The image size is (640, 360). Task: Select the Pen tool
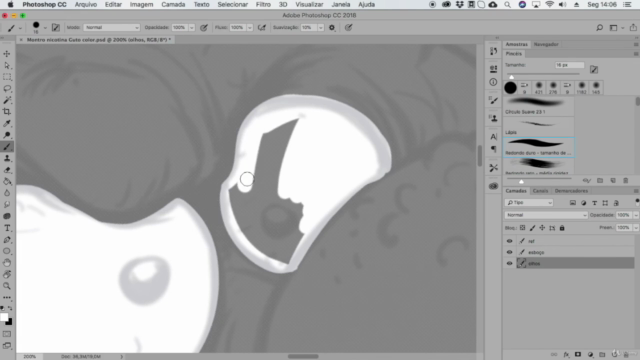(7, 240)
